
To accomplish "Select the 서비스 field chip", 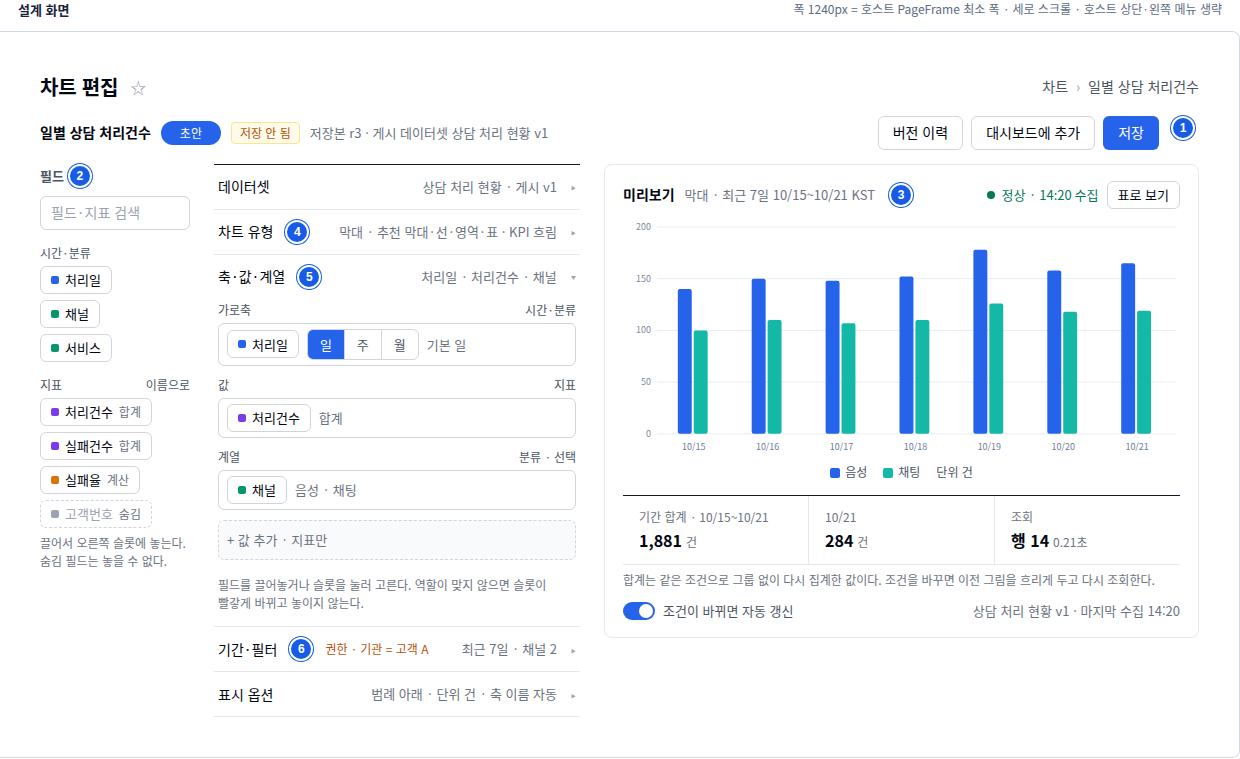I will click(x=76, y=348).
